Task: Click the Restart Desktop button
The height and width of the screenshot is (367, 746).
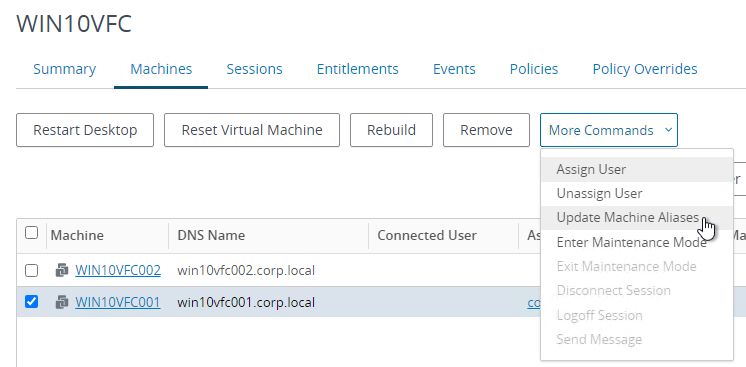Action: coord(85,130)
